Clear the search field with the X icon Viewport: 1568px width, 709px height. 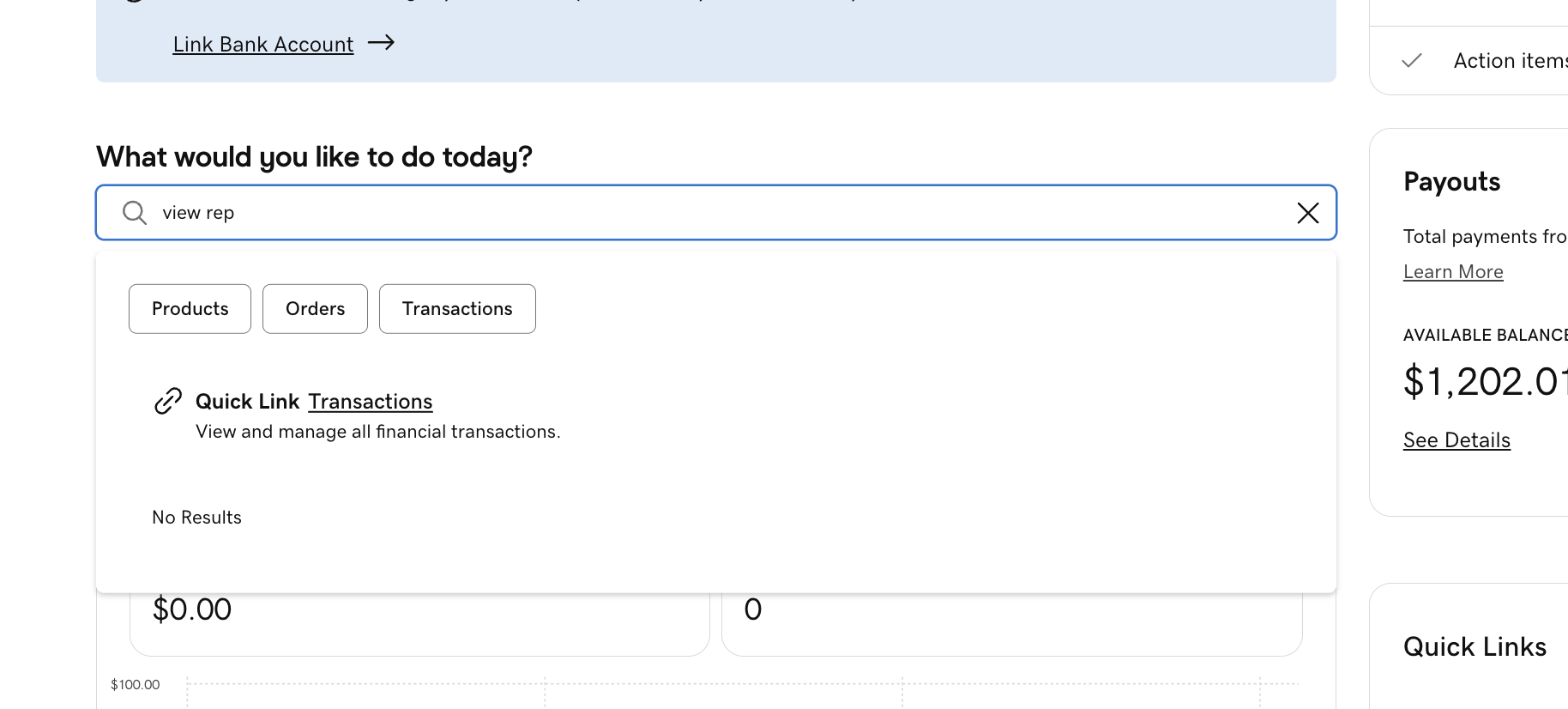pos(1307,213)
